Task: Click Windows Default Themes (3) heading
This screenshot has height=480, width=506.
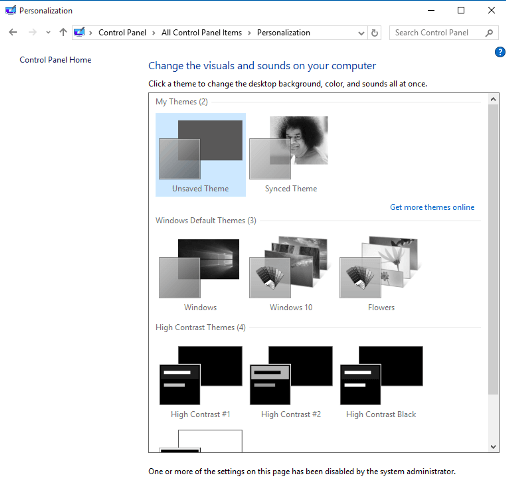Action: 206,221
